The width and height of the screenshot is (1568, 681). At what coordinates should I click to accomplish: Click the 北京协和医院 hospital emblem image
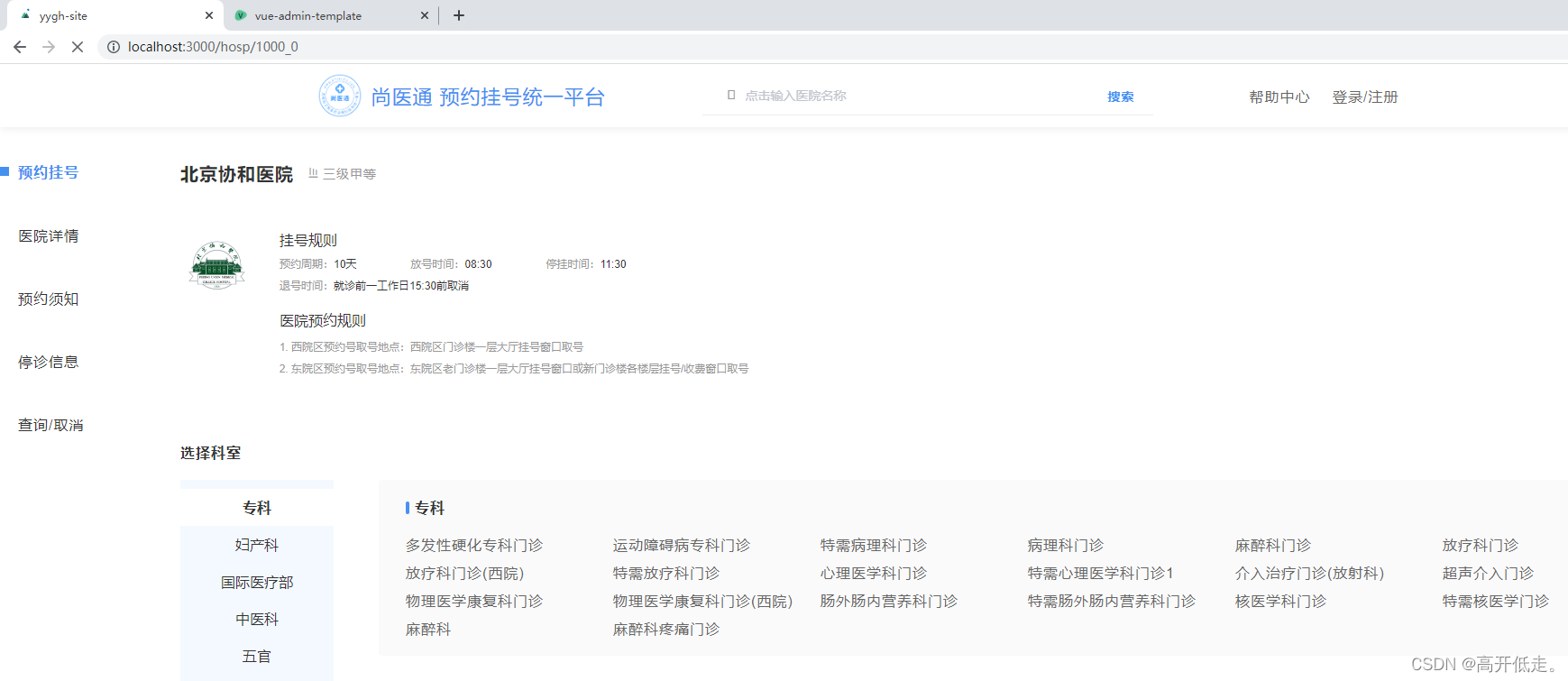click(216, 264)
